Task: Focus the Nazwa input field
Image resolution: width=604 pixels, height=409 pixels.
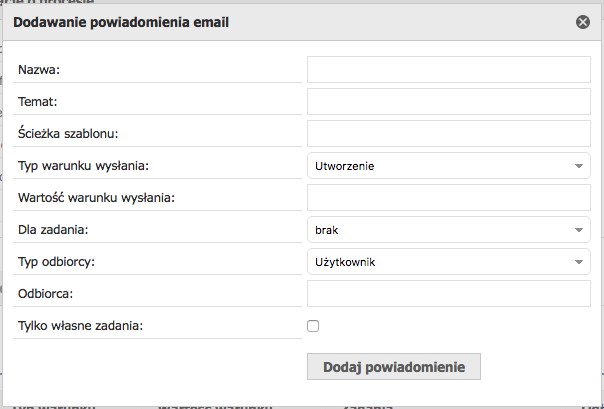Action: pos(449,69)
